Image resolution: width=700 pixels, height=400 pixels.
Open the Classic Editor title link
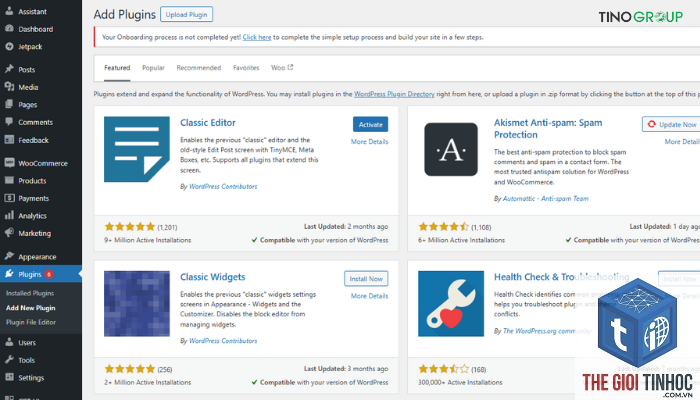click(x=208, y=123)
